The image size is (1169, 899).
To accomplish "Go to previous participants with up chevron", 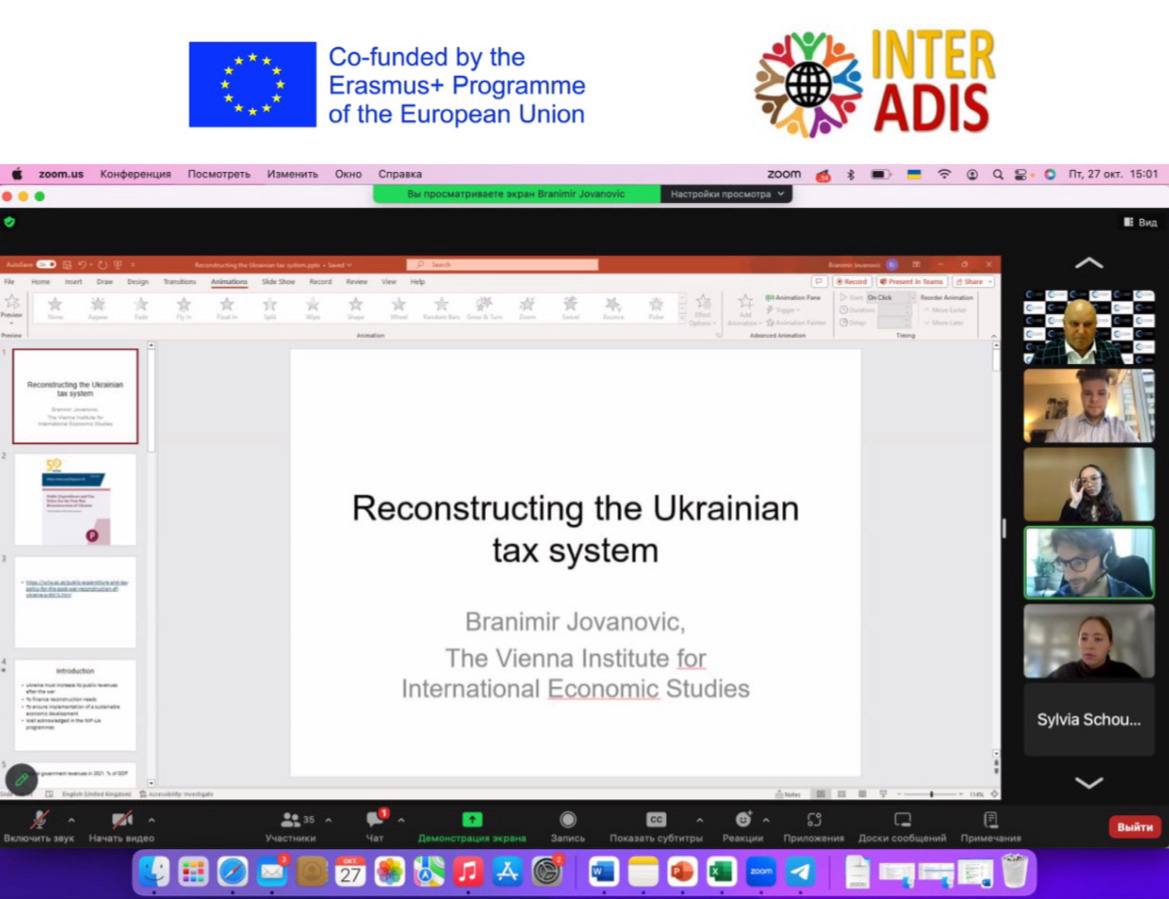I will [x=1088, y=263].
